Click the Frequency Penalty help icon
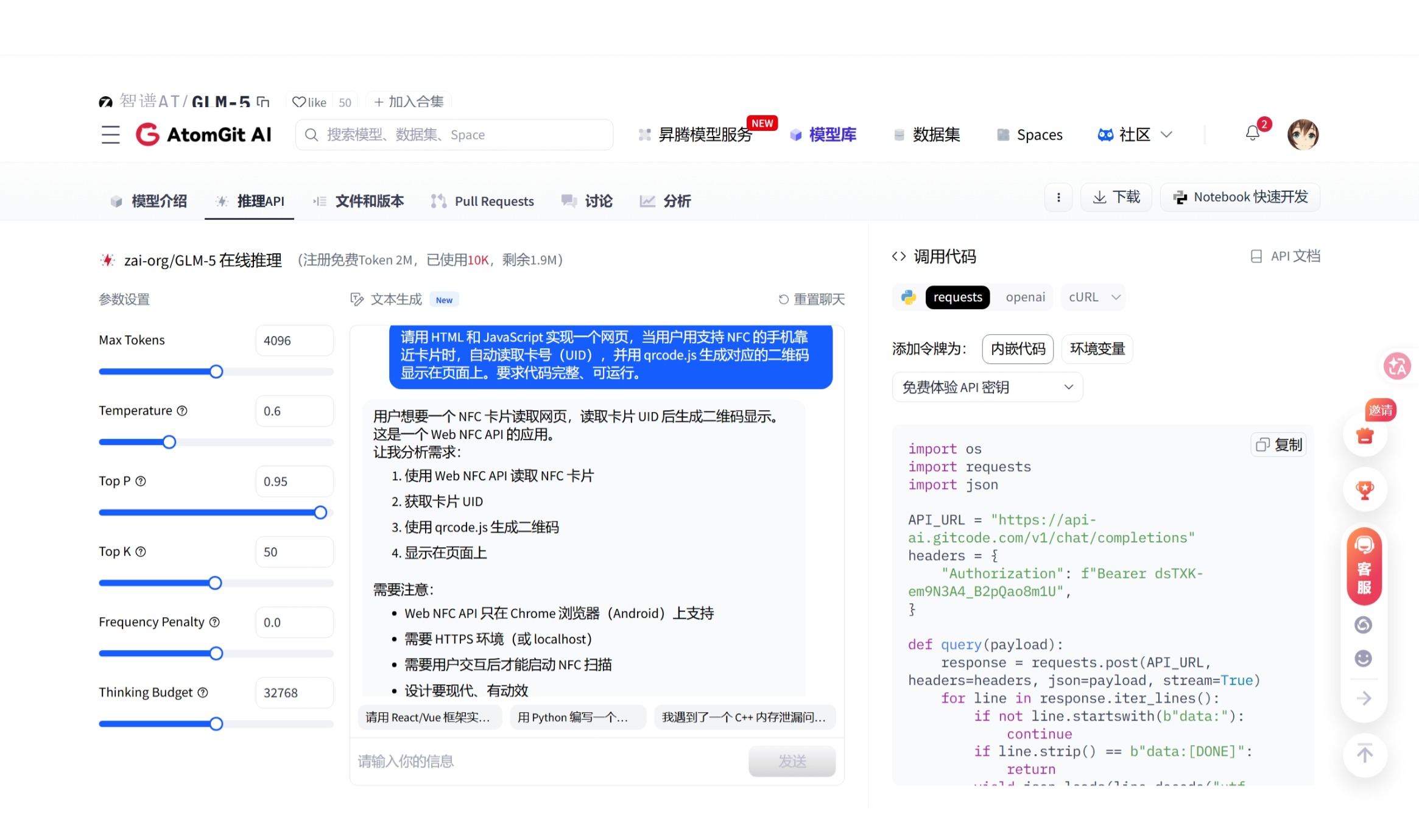 214,622
